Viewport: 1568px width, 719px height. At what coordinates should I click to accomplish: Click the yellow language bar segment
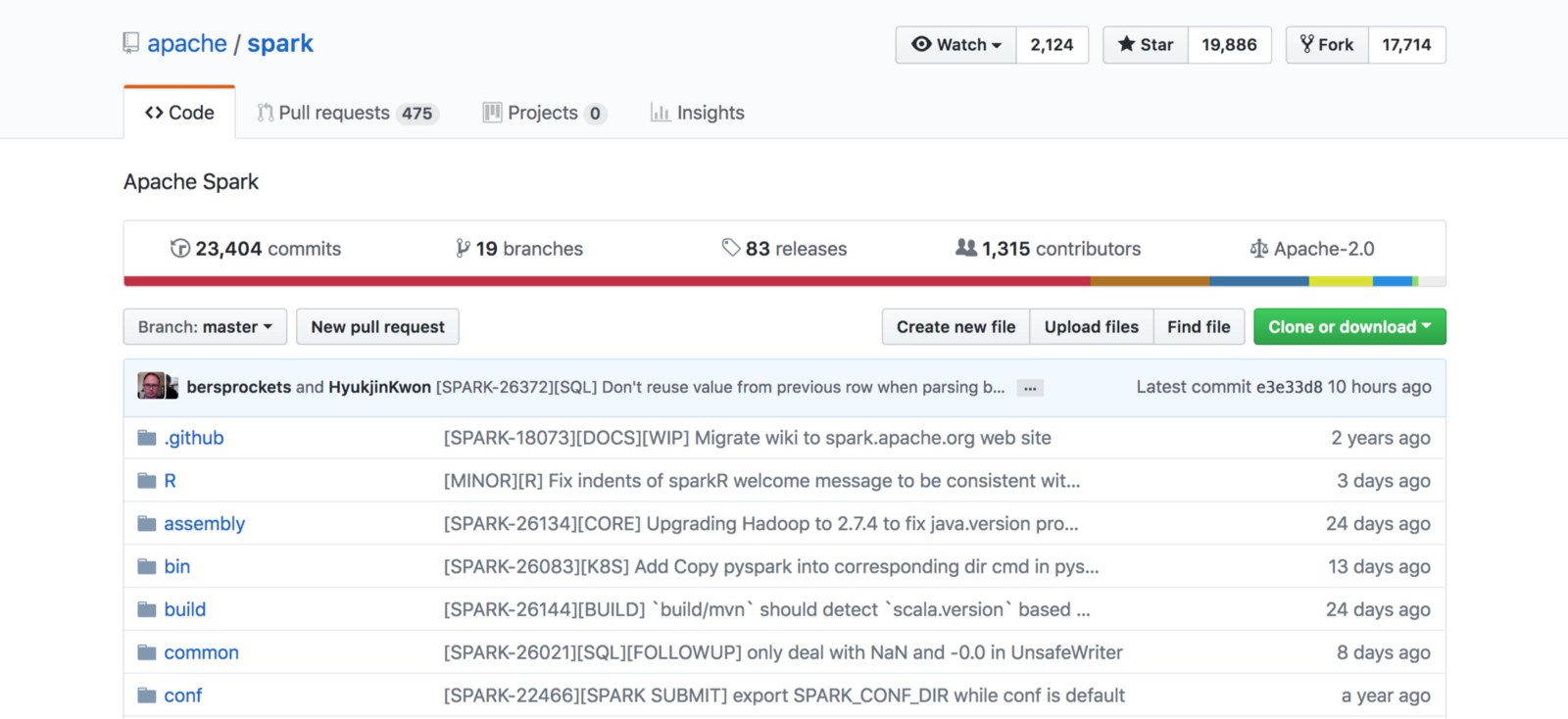click(1341, 281)
